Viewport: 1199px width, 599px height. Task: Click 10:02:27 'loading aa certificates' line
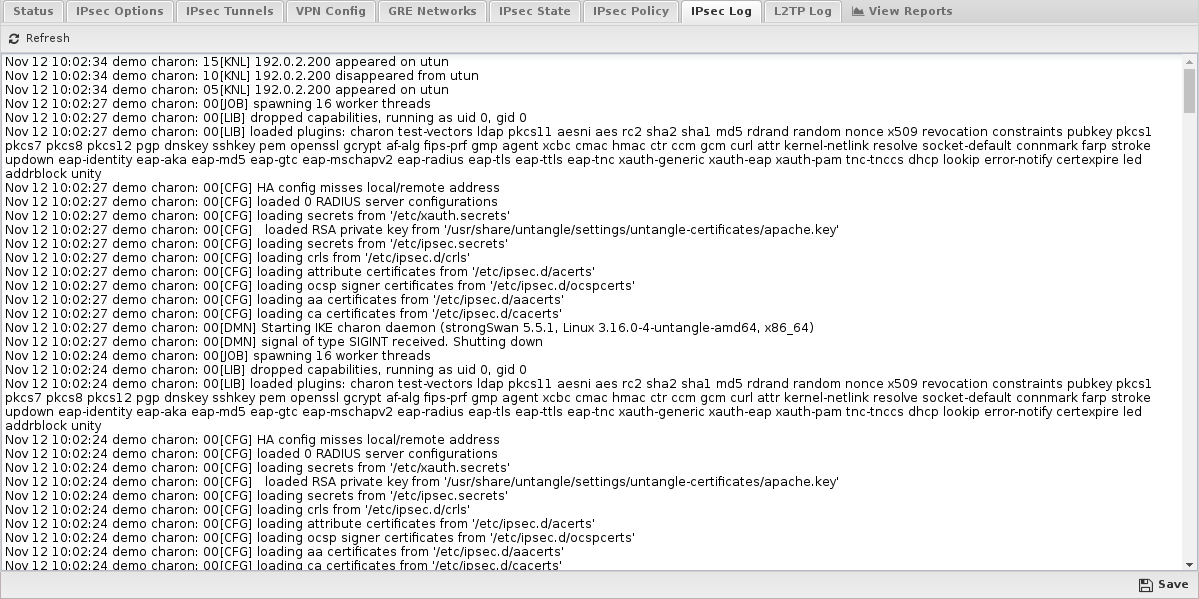[x=284, y=300]
